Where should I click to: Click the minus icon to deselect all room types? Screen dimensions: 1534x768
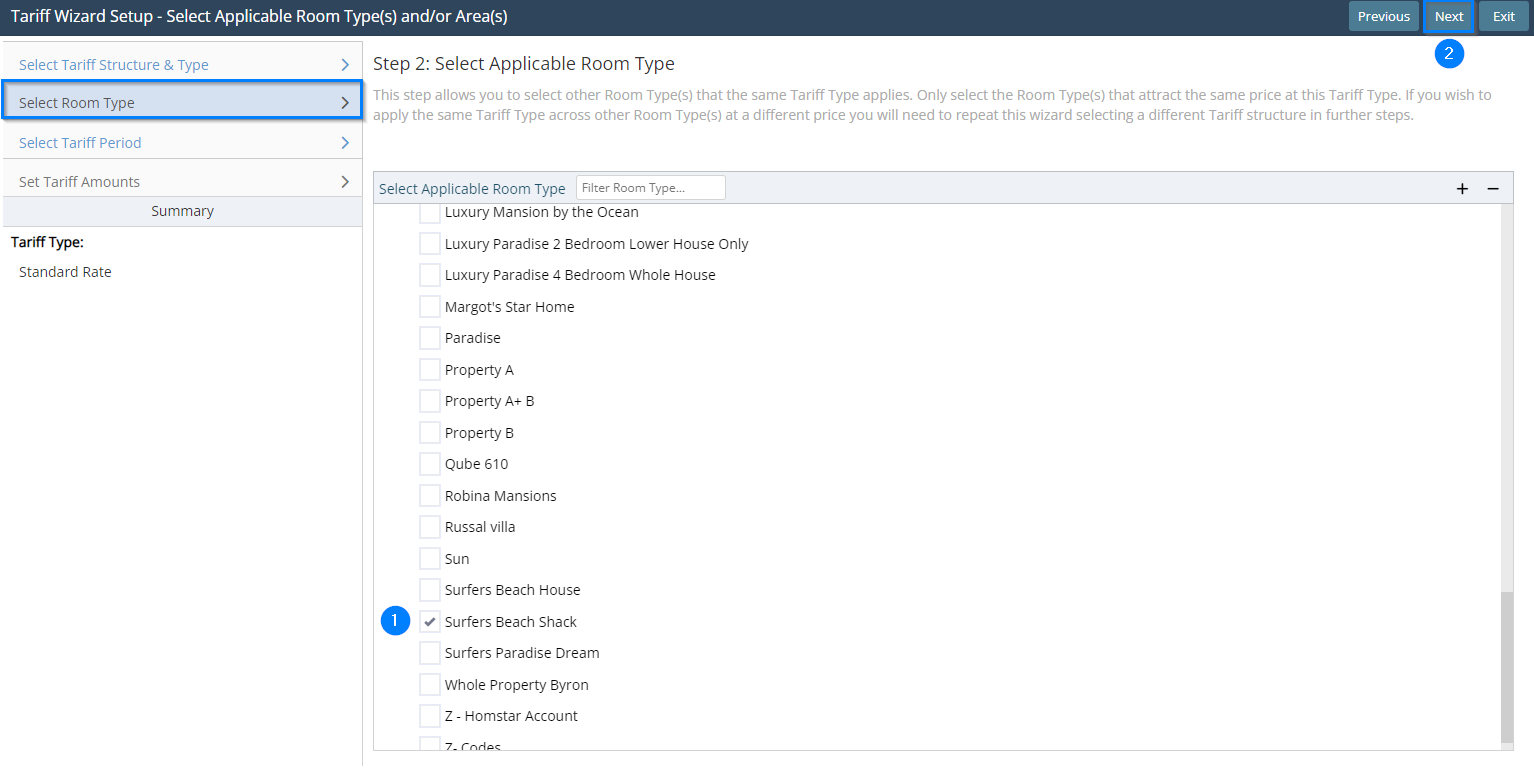point(1493,189)
